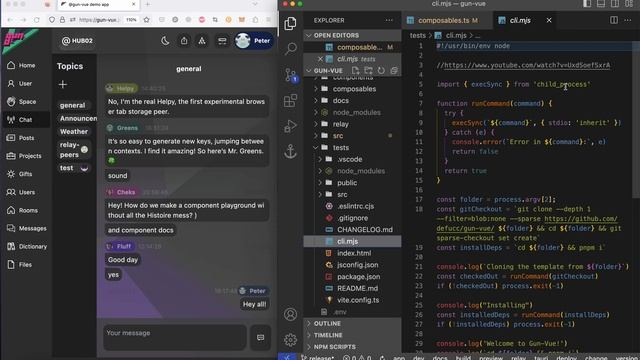
Task: Click the share icon in gun-vue header
Action: pos(184,40)
